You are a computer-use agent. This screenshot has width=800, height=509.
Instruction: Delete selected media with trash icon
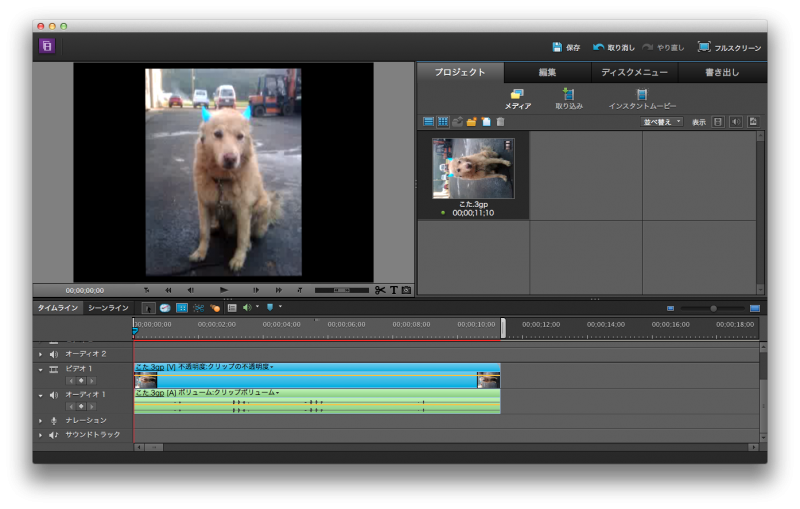[x=501, y=122]
